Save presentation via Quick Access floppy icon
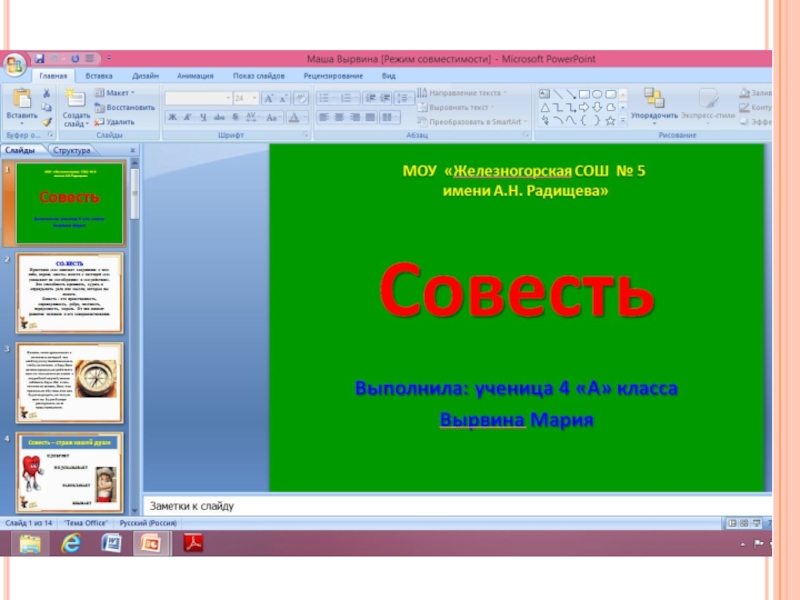 click(40, 60)
